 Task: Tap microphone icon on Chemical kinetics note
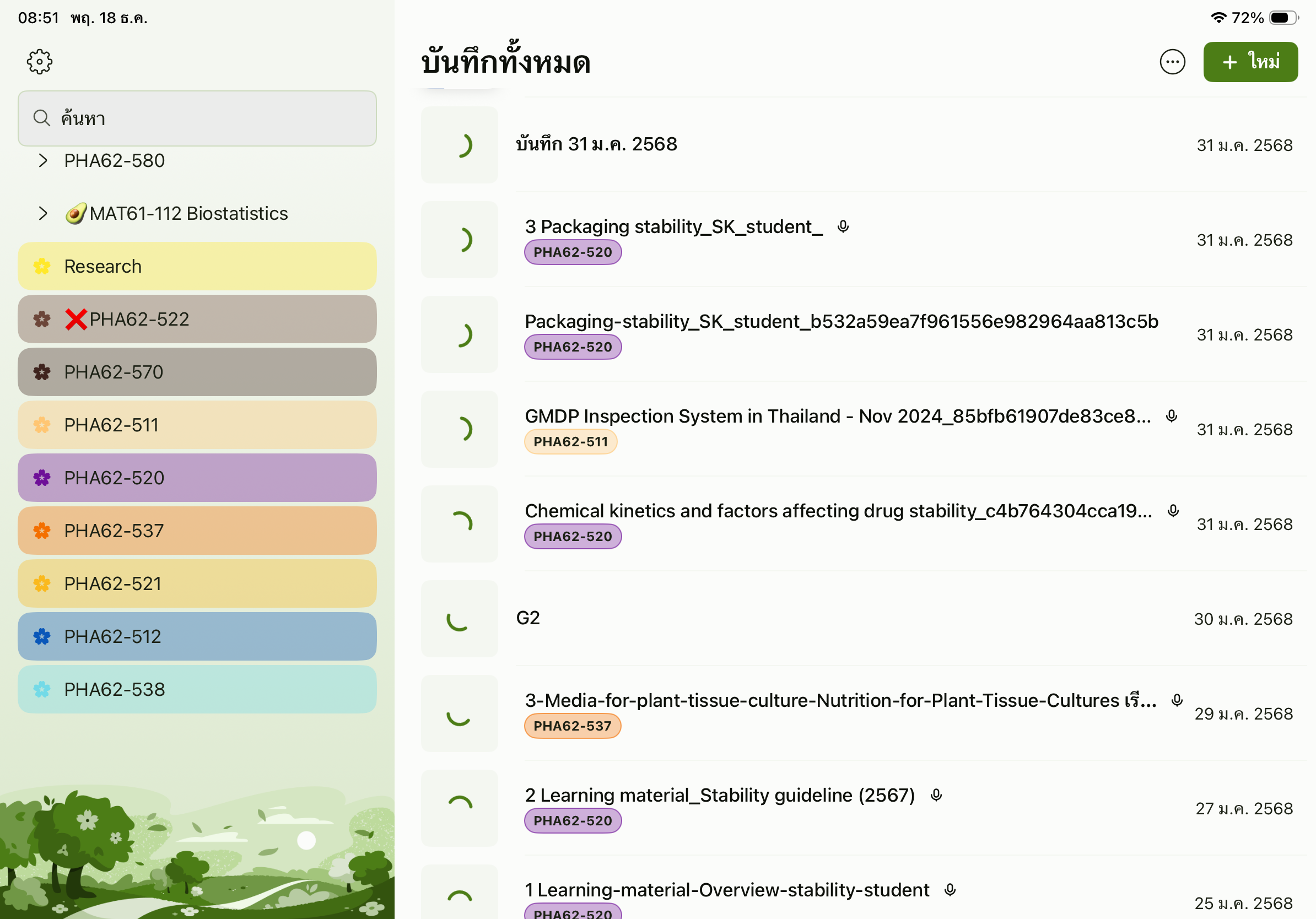[1173, 511]
